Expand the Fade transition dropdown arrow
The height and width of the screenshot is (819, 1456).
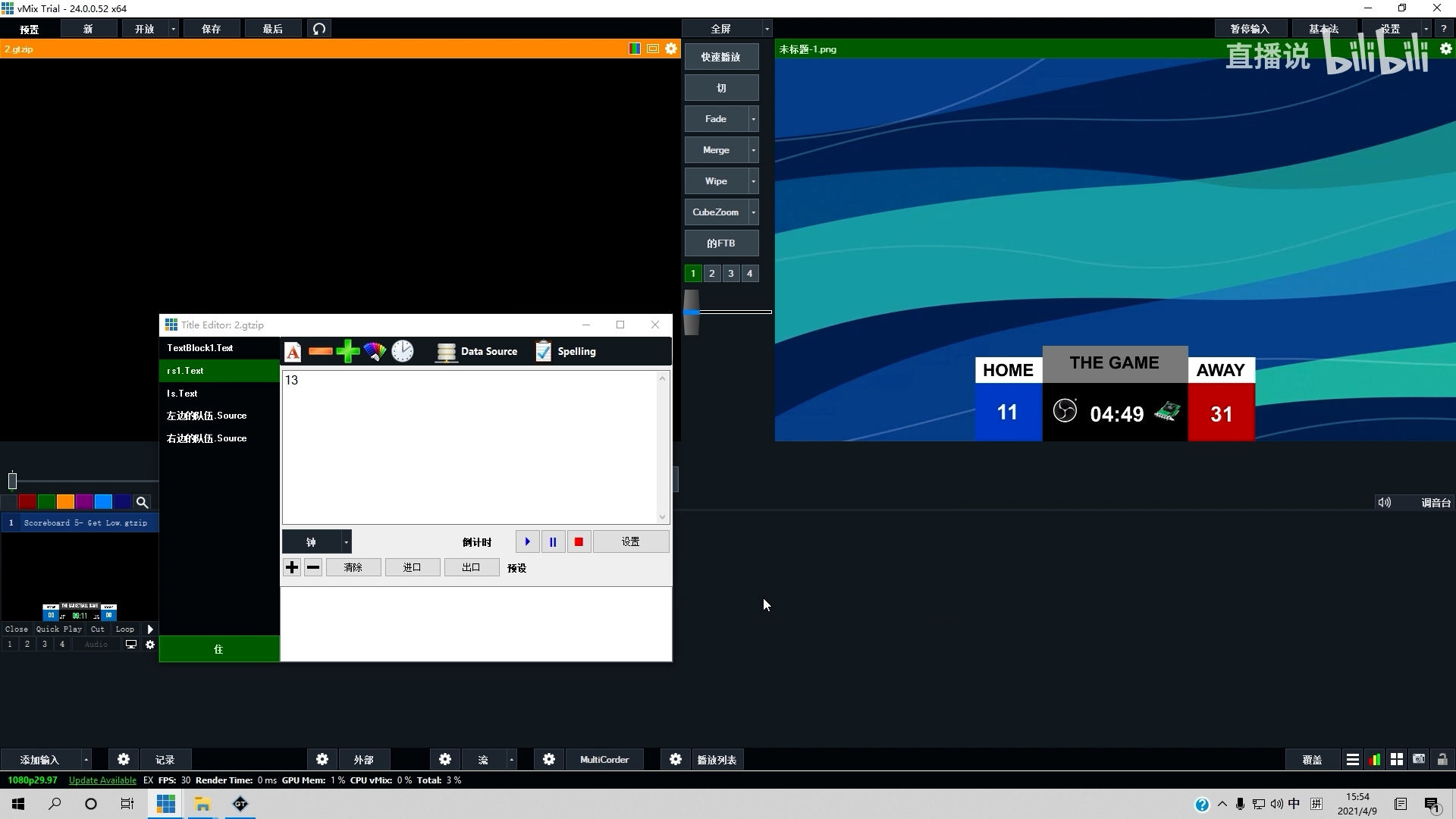click(x=753, y=119)
